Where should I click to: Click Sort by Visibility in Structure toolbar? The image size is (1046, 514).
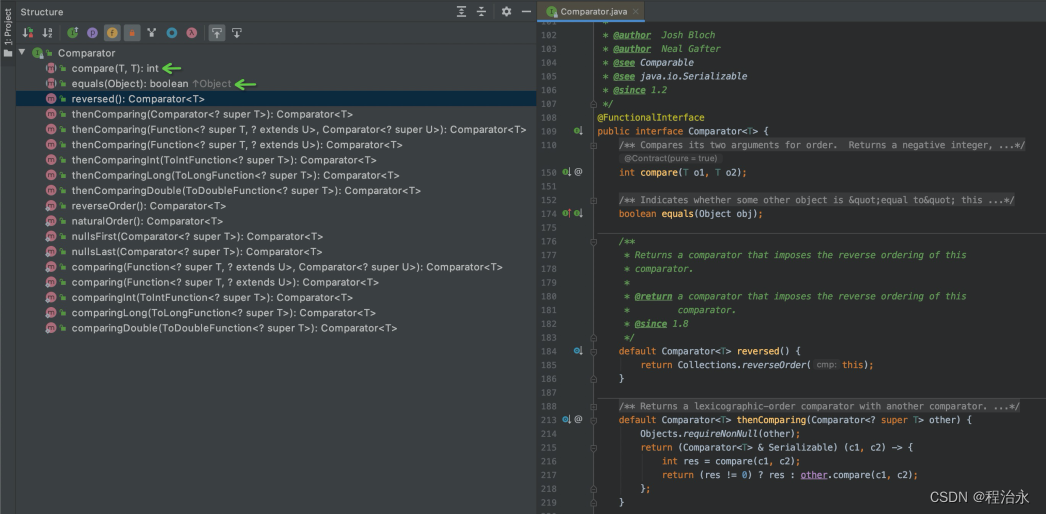(27, 32)
